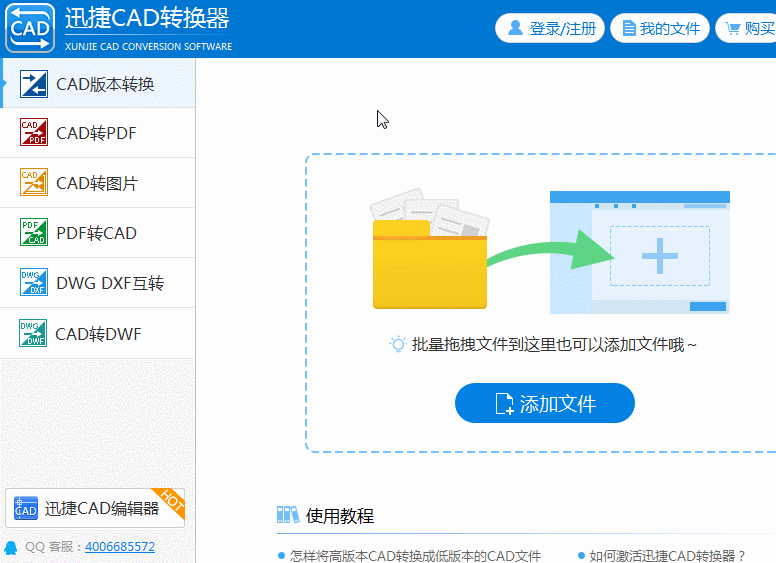Click the Xunjie CAD converter logo icon

tap(30, 28)
